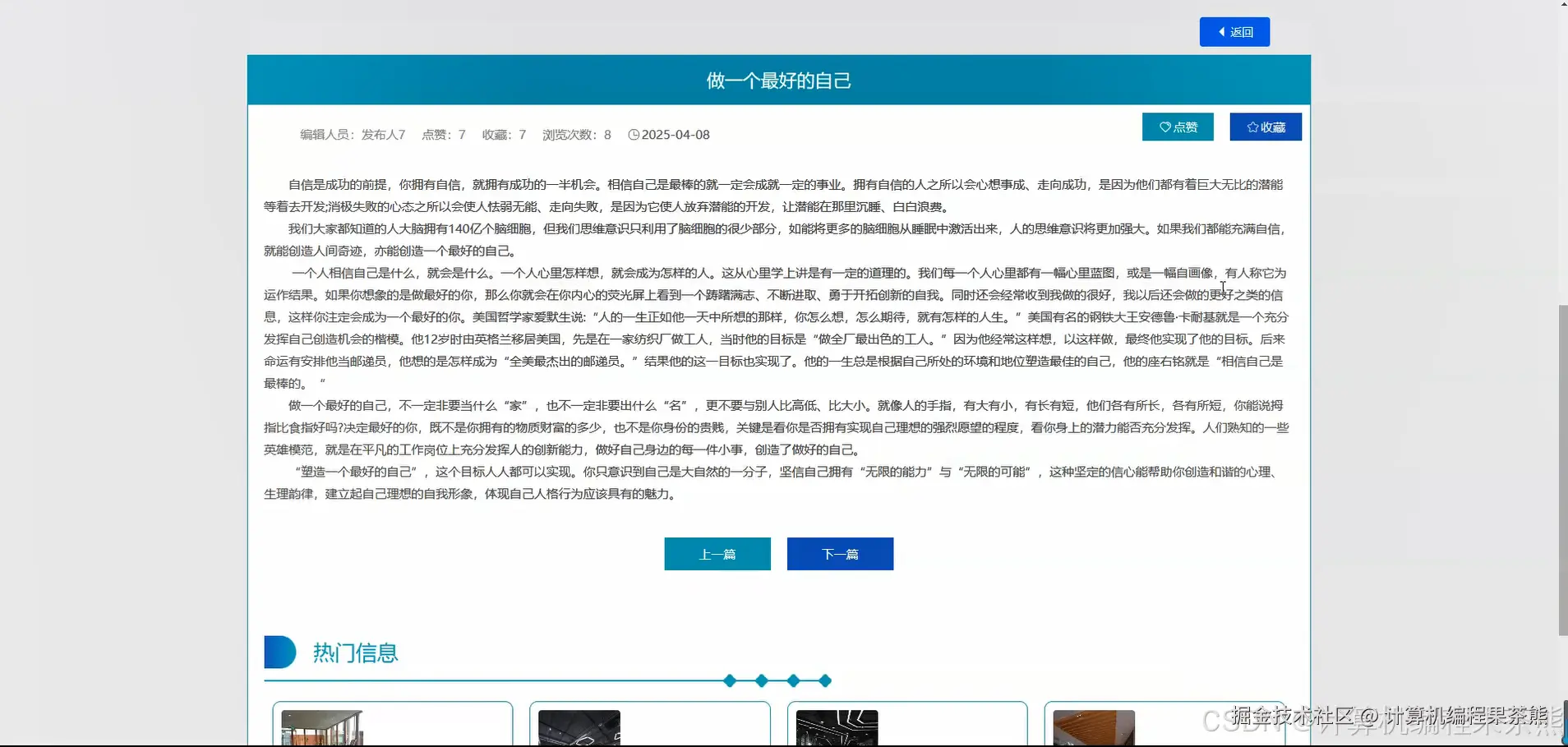Viewport: 1568px width, 747px height.
Task: Click the star icon inside the 收藏 button
Action: [x=1252, y=127]
